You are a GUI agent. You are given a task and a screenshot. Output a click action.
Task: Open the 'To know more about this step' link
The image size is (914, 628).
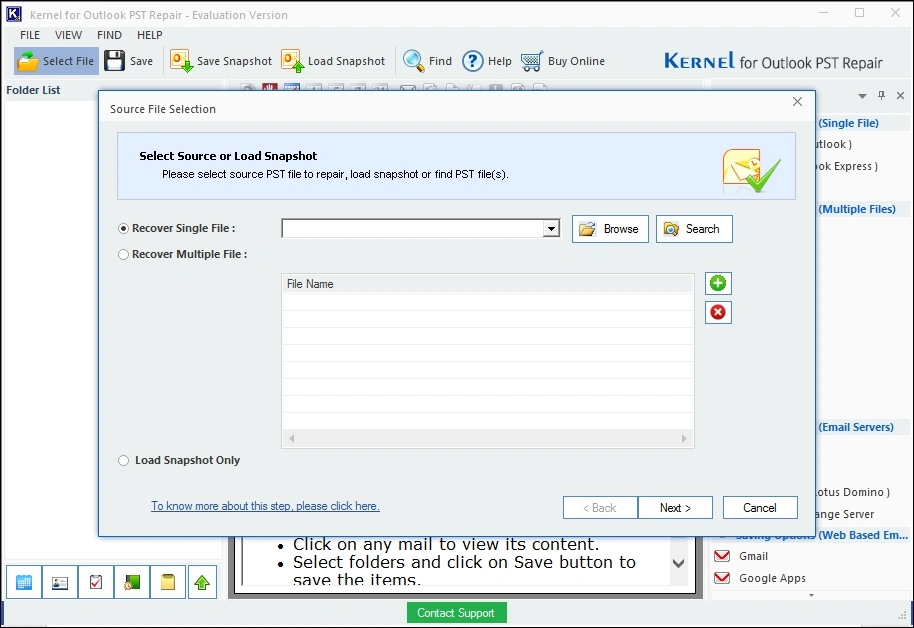[265, 506]
